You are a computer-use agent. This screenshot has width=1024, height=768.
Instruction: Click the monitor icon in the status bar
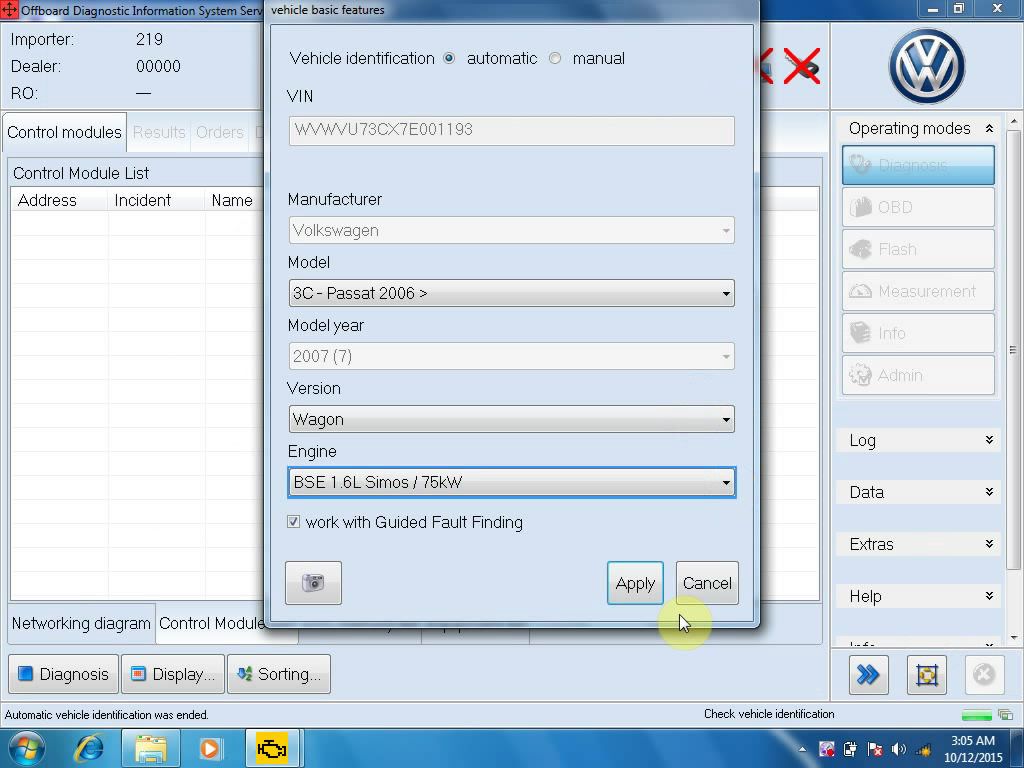click(1006, 714)
